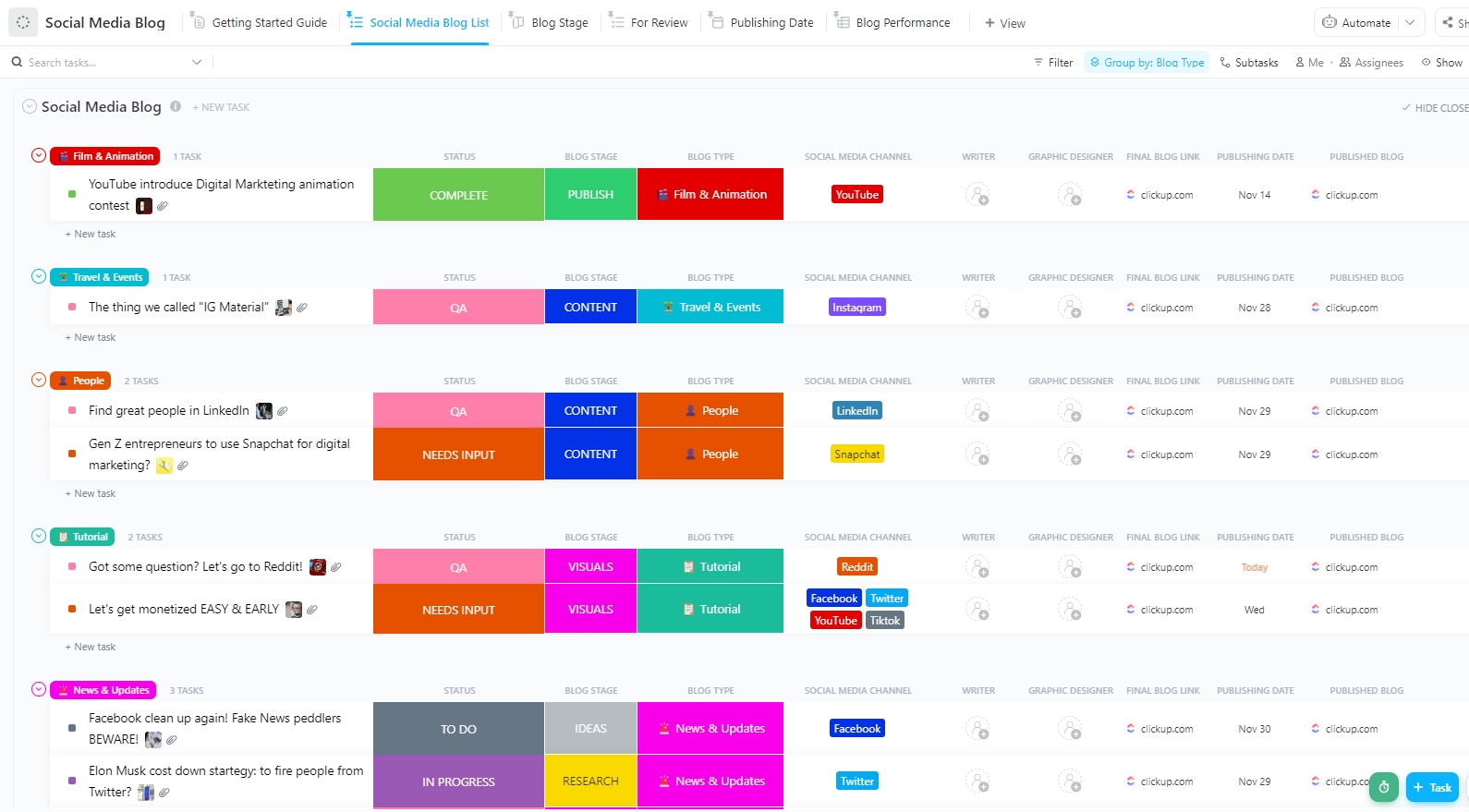Assign writer for Facebook clean up task

click(977, 729)
